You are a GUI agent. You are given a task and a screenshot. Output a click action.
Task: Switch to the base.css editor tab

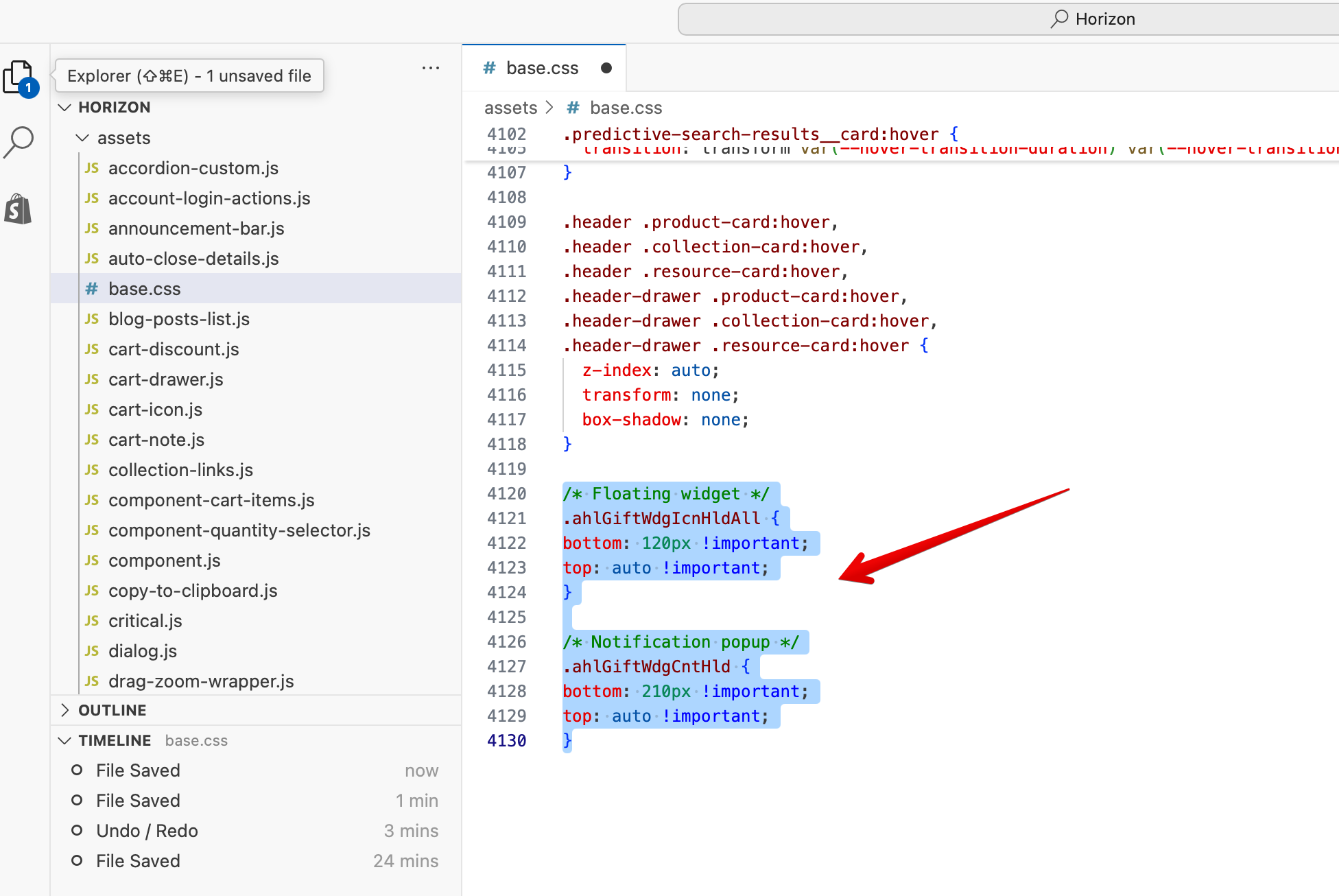pos(542,68)
